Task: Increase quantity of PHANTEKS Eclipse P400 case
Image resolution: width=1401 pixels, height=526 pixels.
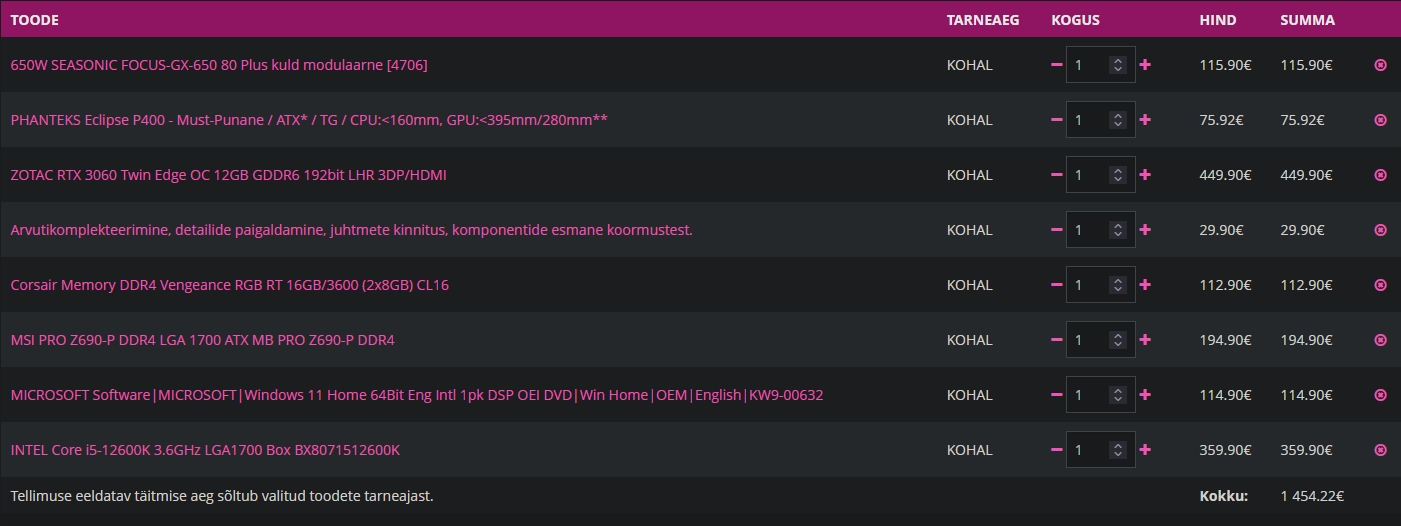Action: [1145, 120]
